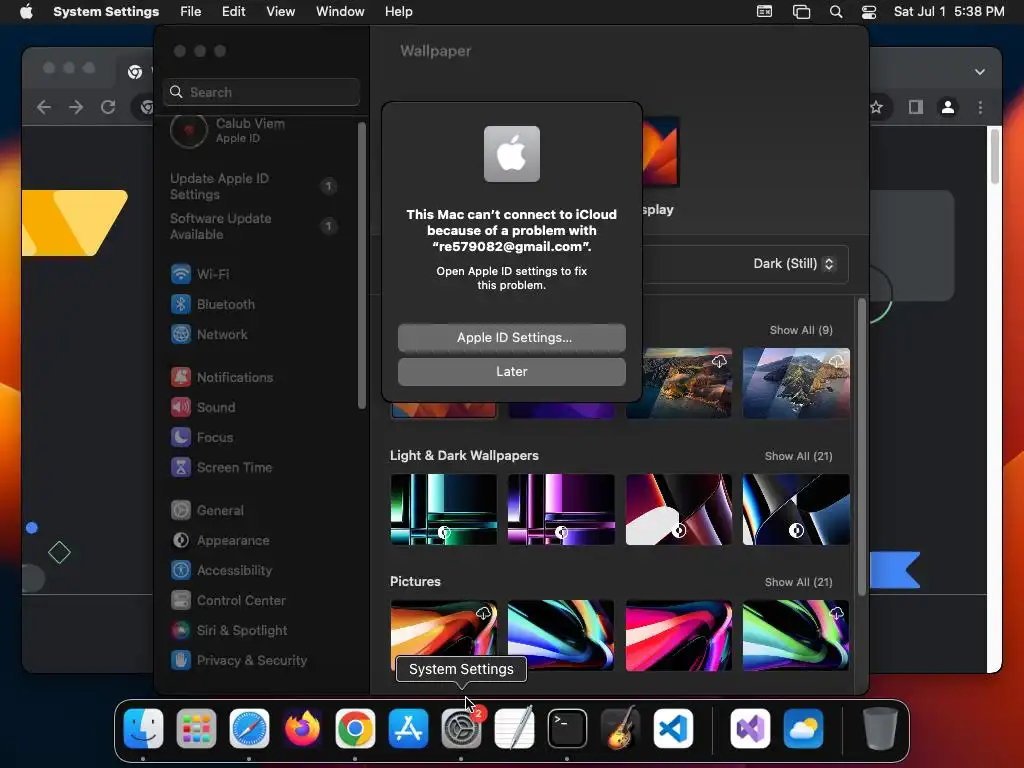Click Show All (9) wallpapers link

point(801,330)
